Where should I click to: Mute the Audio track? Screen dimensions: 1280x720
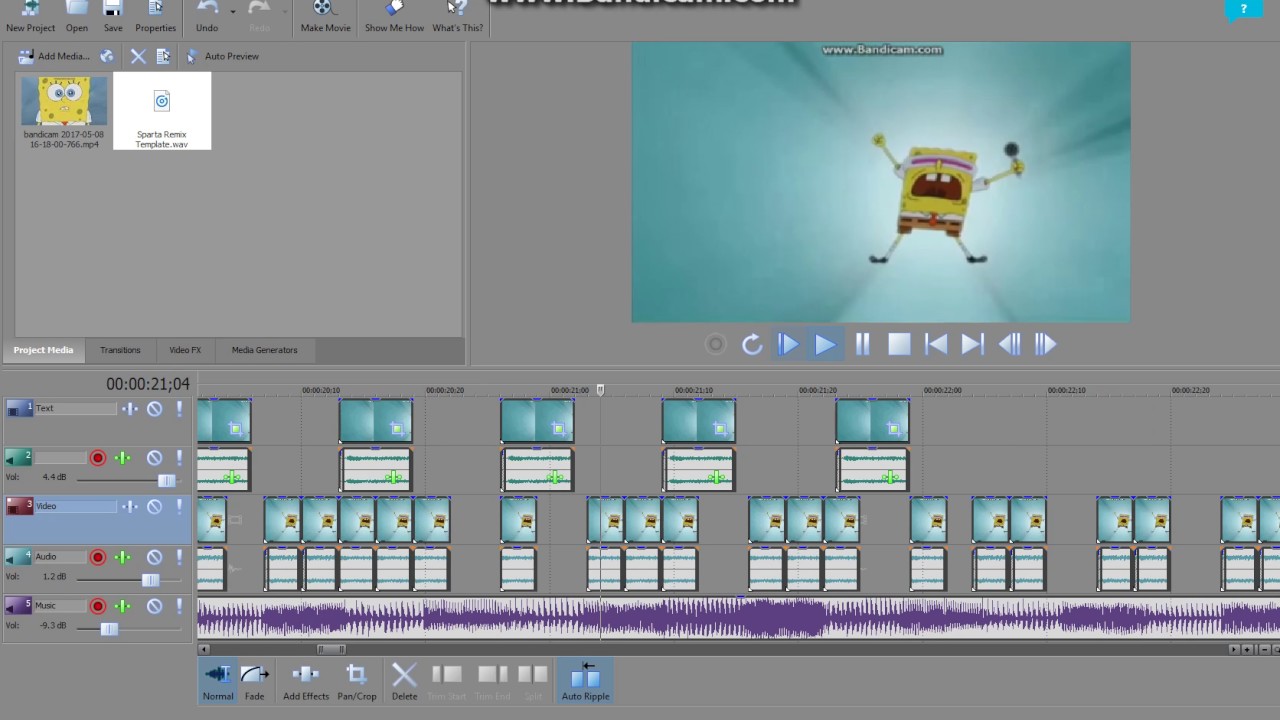[x=155, y=557]
